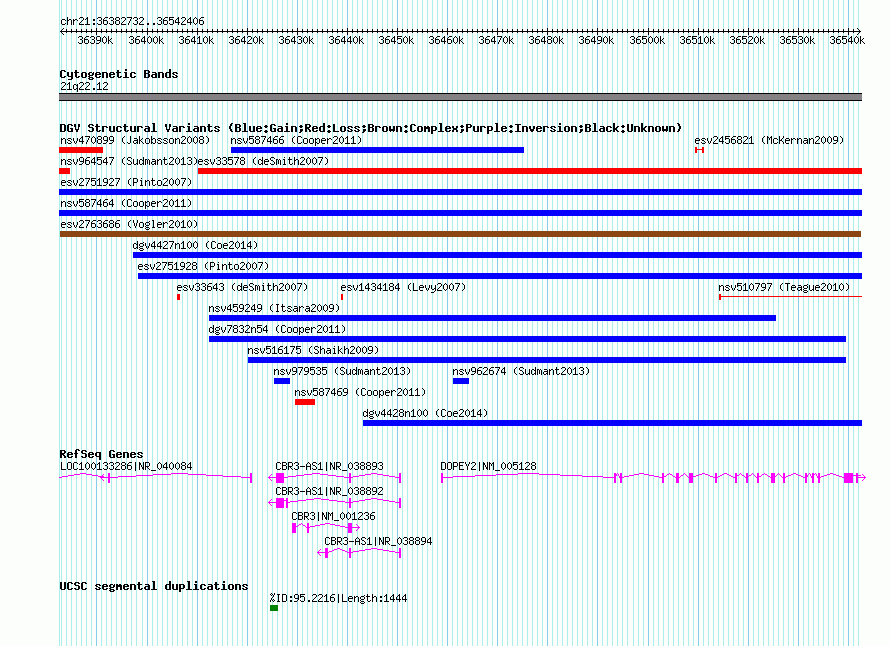Open variant nsv964547 (Sudmant2013) label
The image size is (890, 646).
(x=128, y=161)
